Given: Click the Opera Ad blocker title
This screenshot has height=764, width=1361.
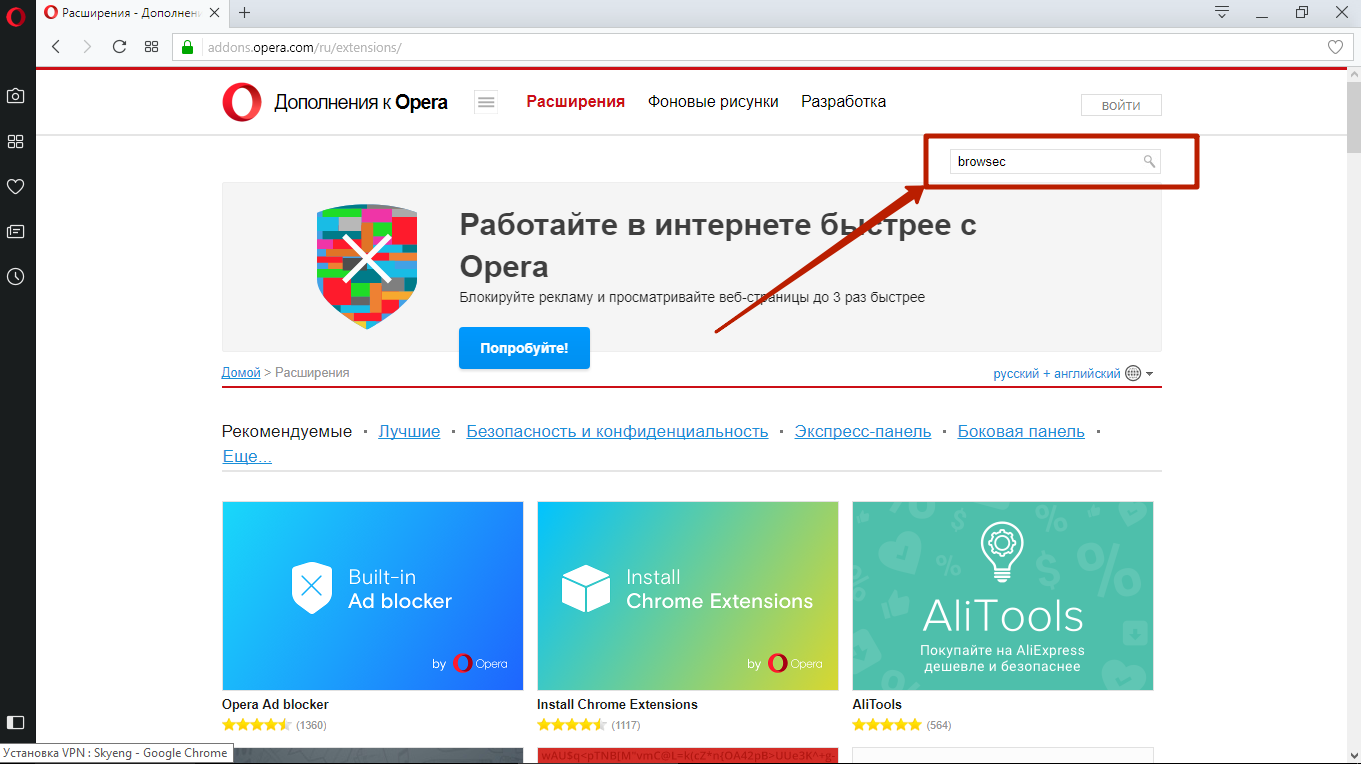Looking at the screenshot, I should click(x=275, y=705).
